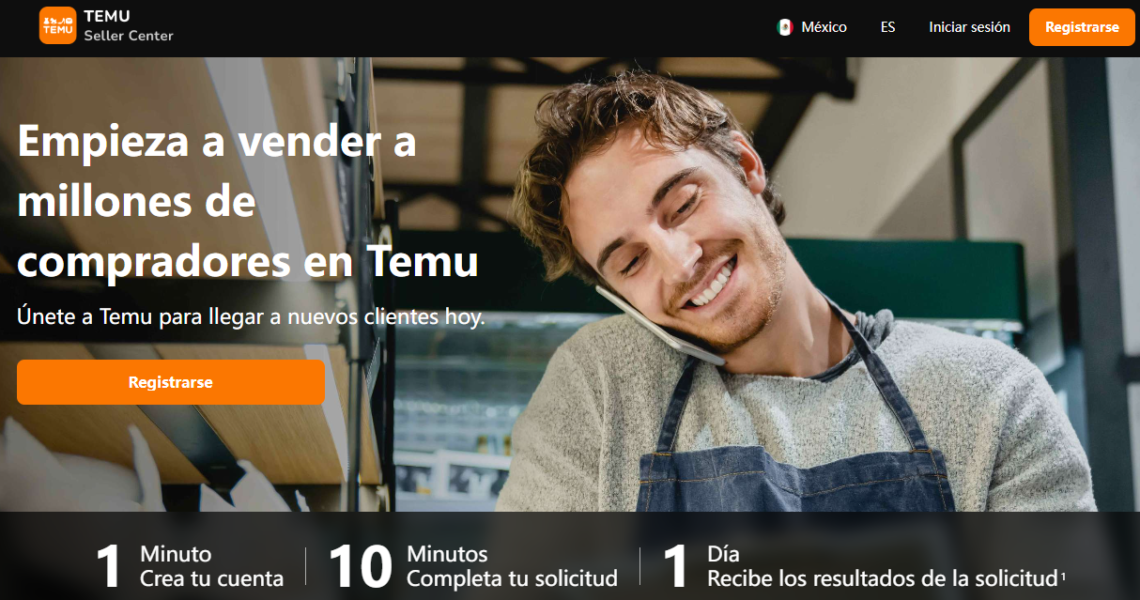Click the 'Completa tu solicitud' text
This screenshot has width=1140, height=600.
(512, 579)
